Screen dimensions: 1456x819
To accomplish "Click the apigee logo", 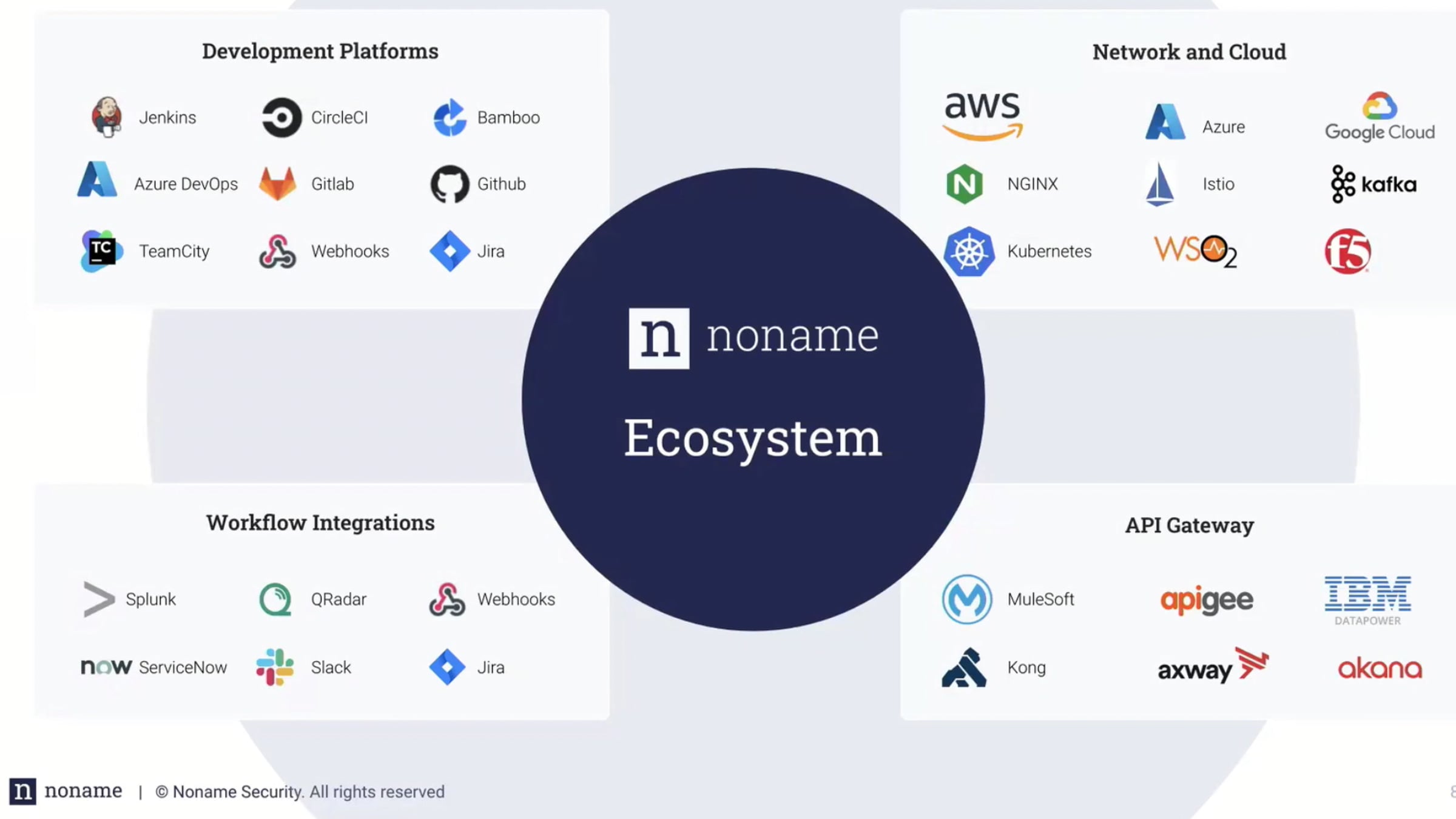I will point(1207,601).
